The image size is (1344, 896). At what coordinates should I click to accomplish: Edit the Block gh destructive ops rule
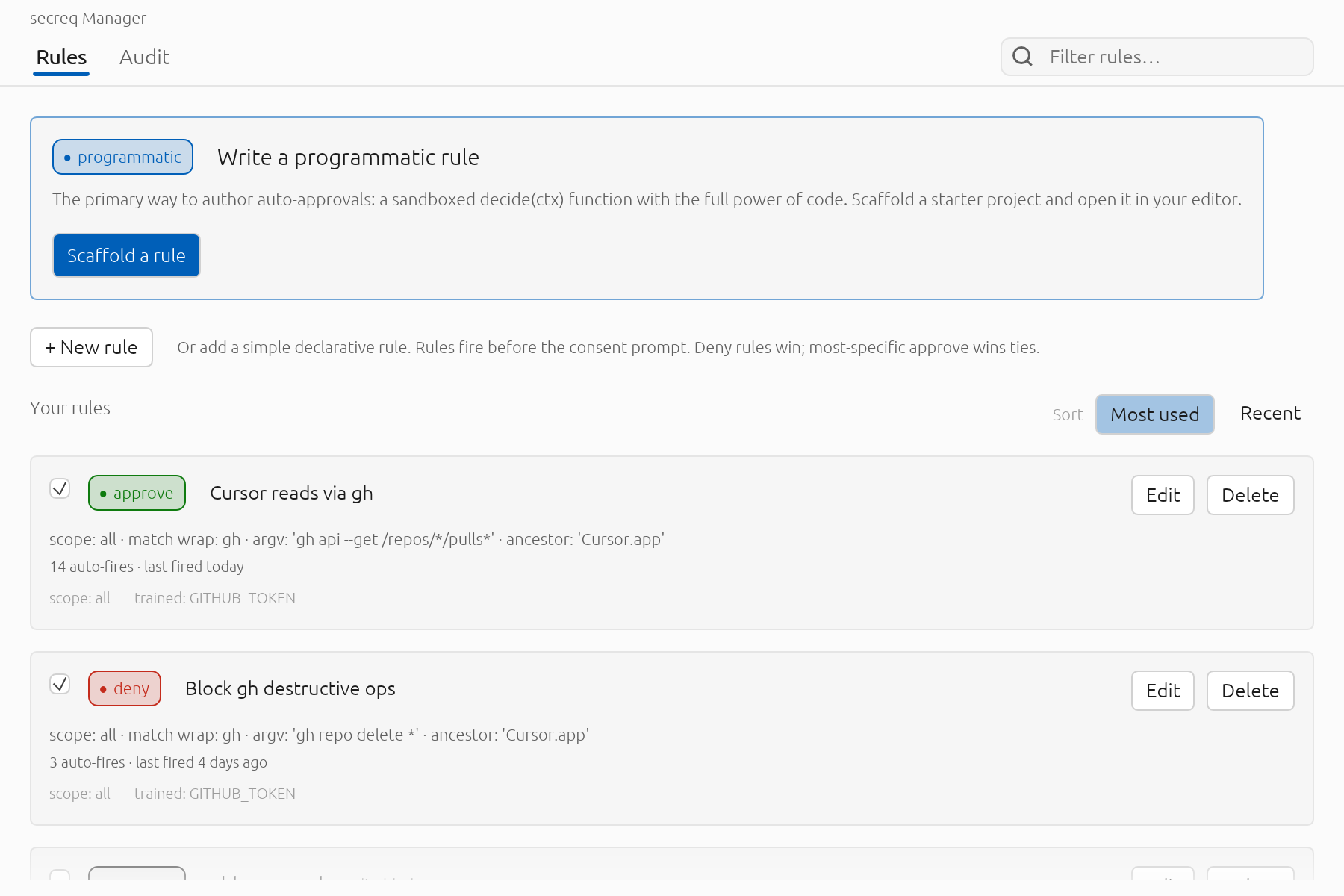click(x=1163, y=691)
